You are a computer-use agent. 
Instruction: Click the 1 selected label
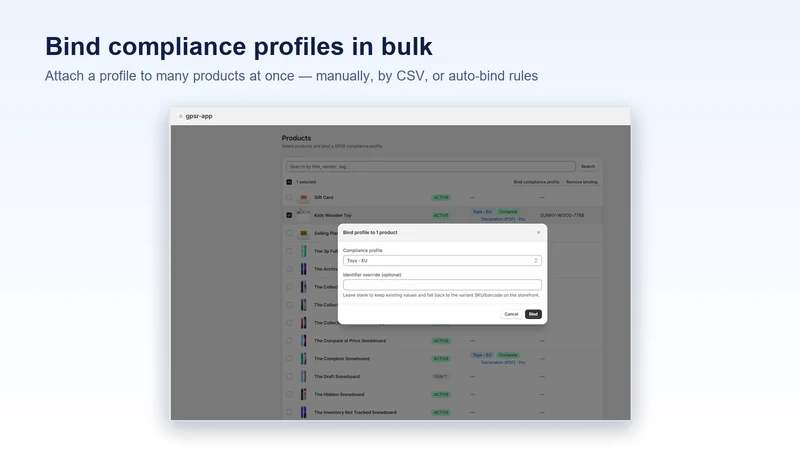306,182
